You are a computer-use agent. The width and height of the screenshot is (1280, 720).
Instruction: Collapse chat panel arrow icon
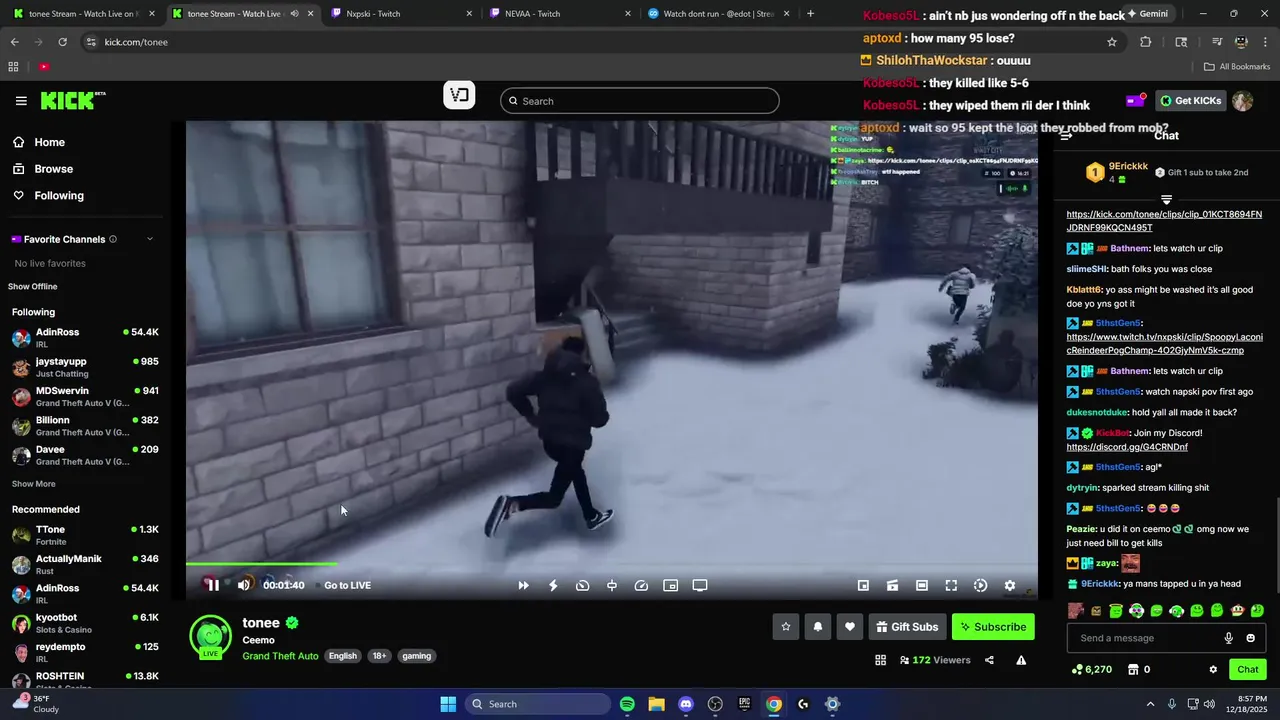[x=1066, y=135]
